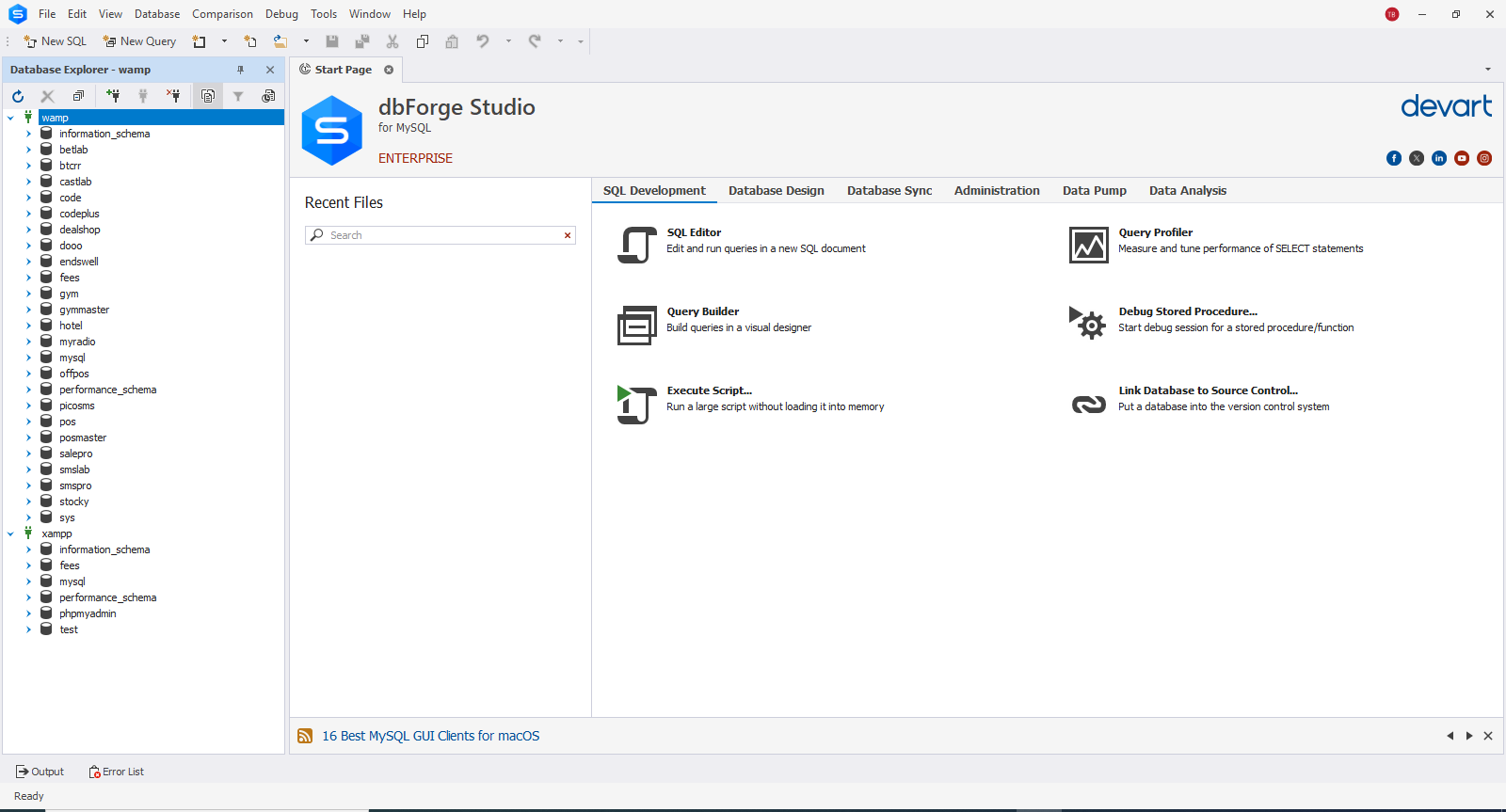Click the Disconnect plug icon with red X

pos(173,96)
